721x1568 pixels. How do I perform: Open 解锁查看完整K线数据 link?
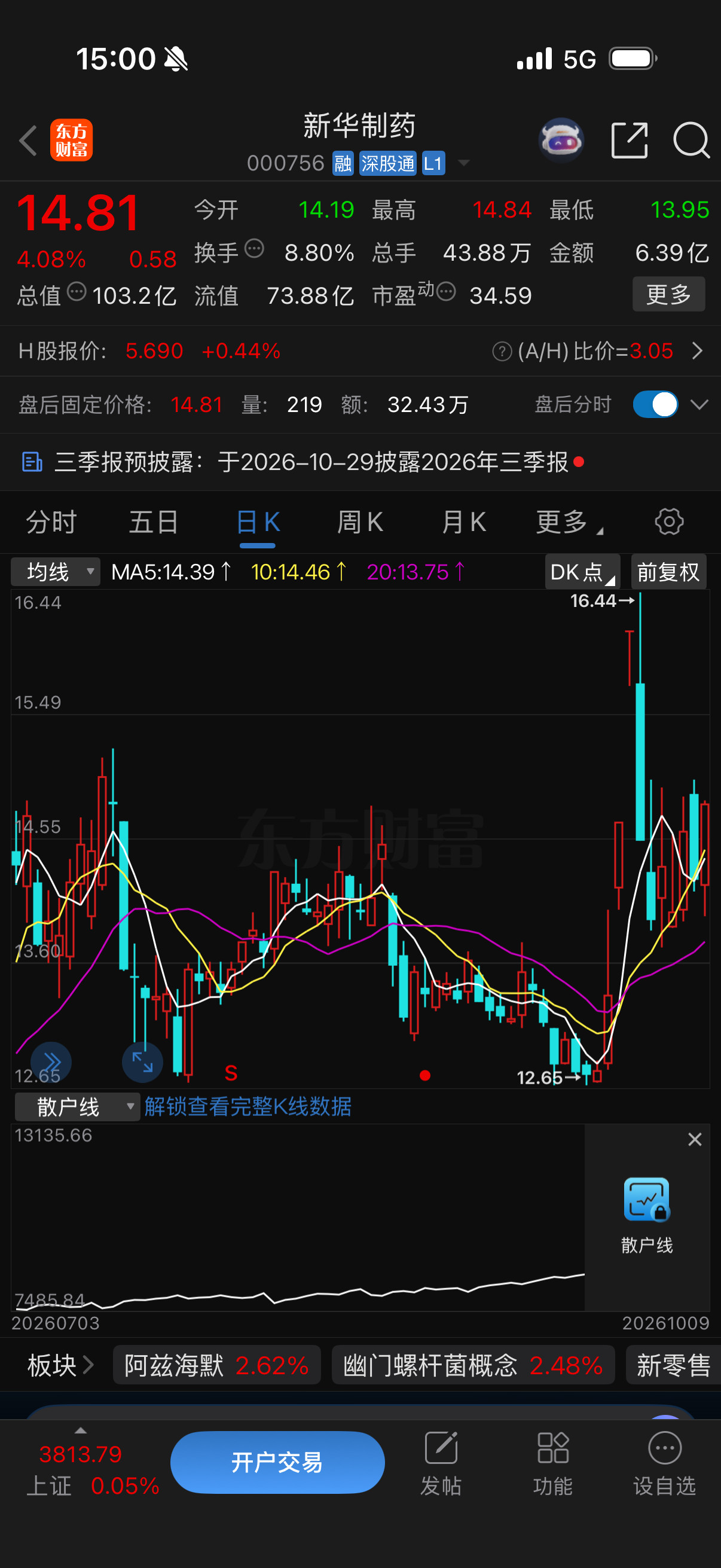248,1106
